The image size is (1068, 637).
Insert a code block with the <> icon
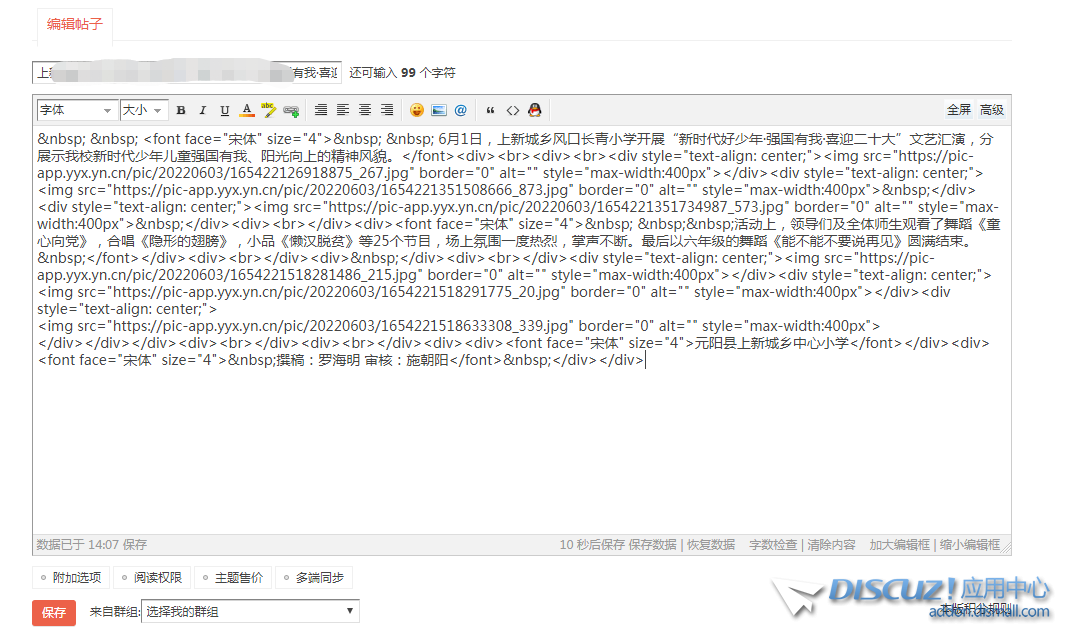coord(512,110)
